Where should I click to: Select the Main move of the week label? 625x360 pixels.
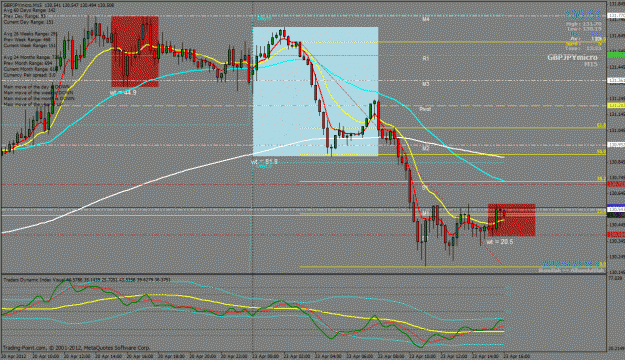coord(38,92)
